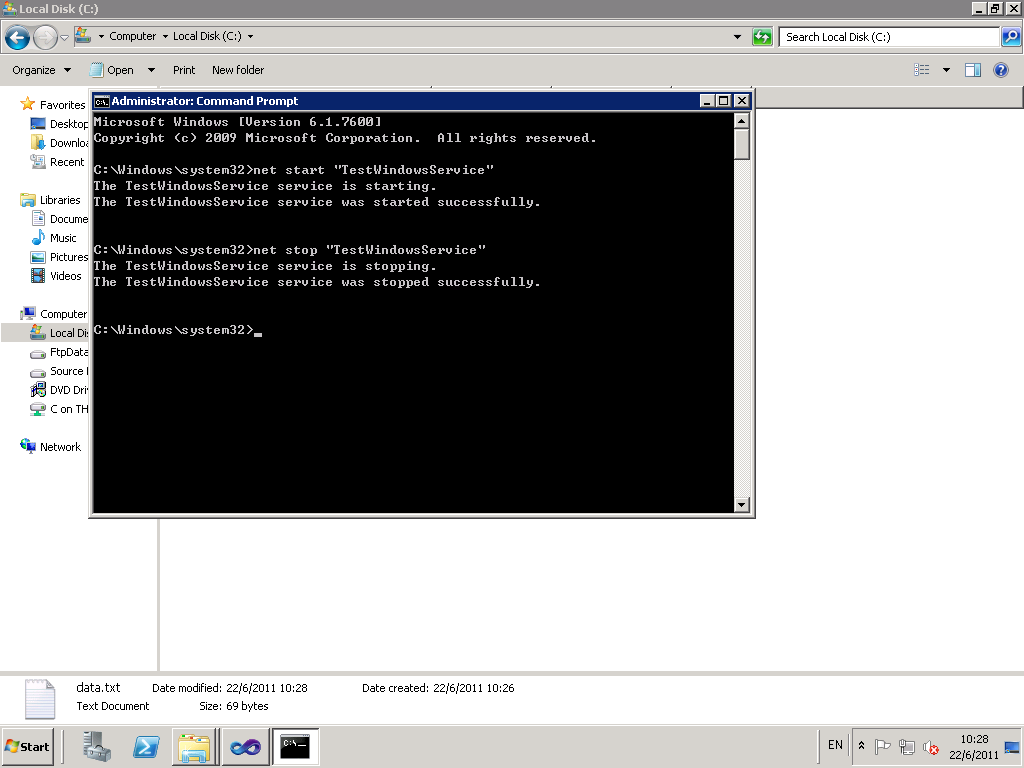Open recent pages dropdown beside forward arrow
This screenshot has height=768, width=1024.
click(65, 38)
